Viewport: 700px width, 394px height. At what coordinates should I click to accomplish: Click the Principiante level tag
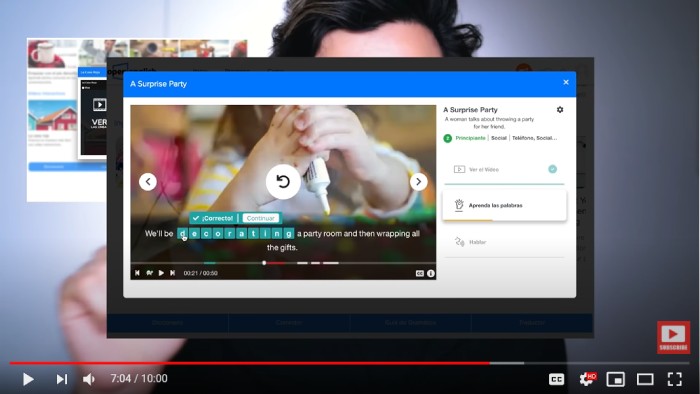470,138
